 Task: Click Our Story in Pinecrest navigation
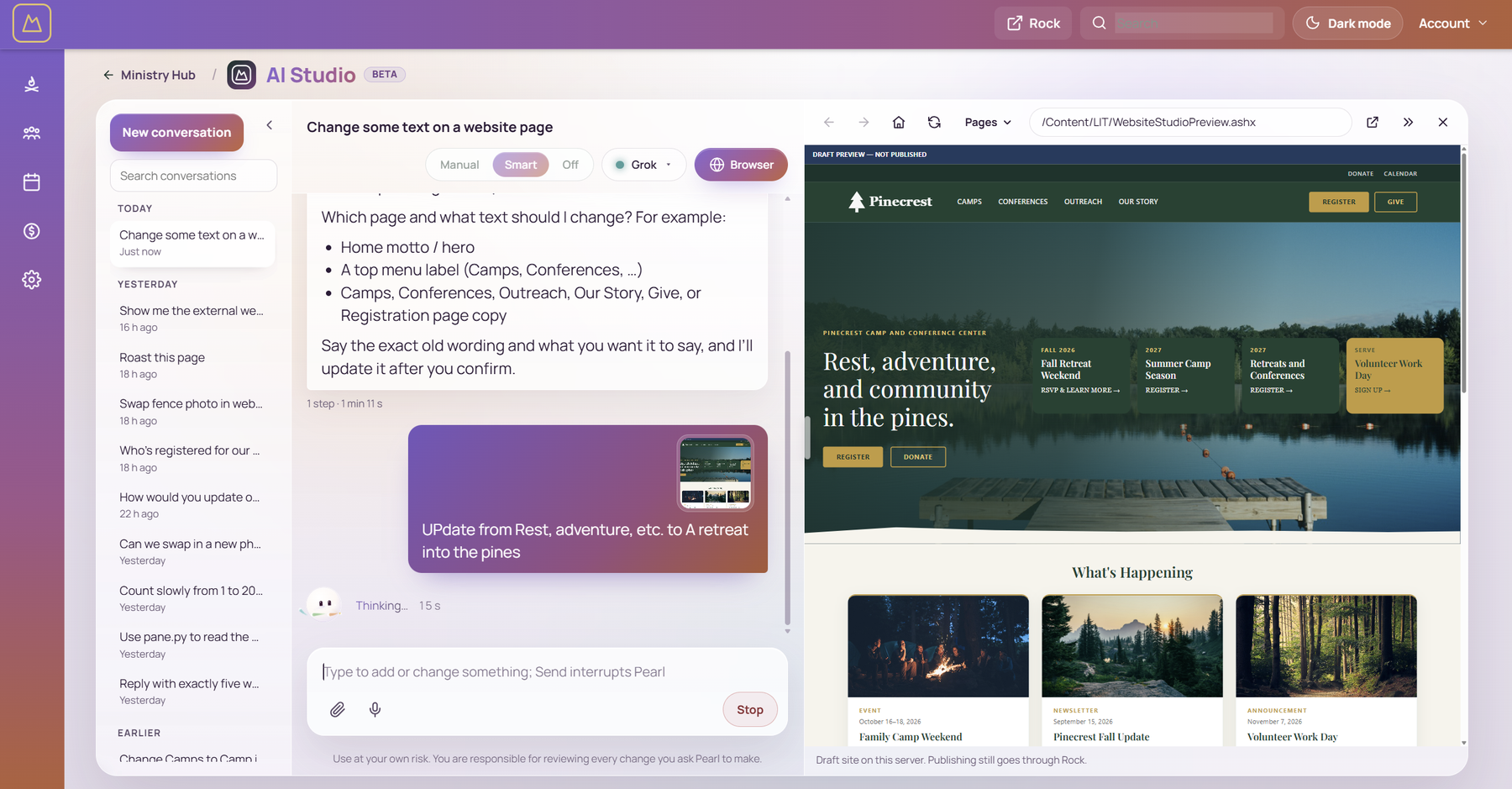(x=1138, y=202)
